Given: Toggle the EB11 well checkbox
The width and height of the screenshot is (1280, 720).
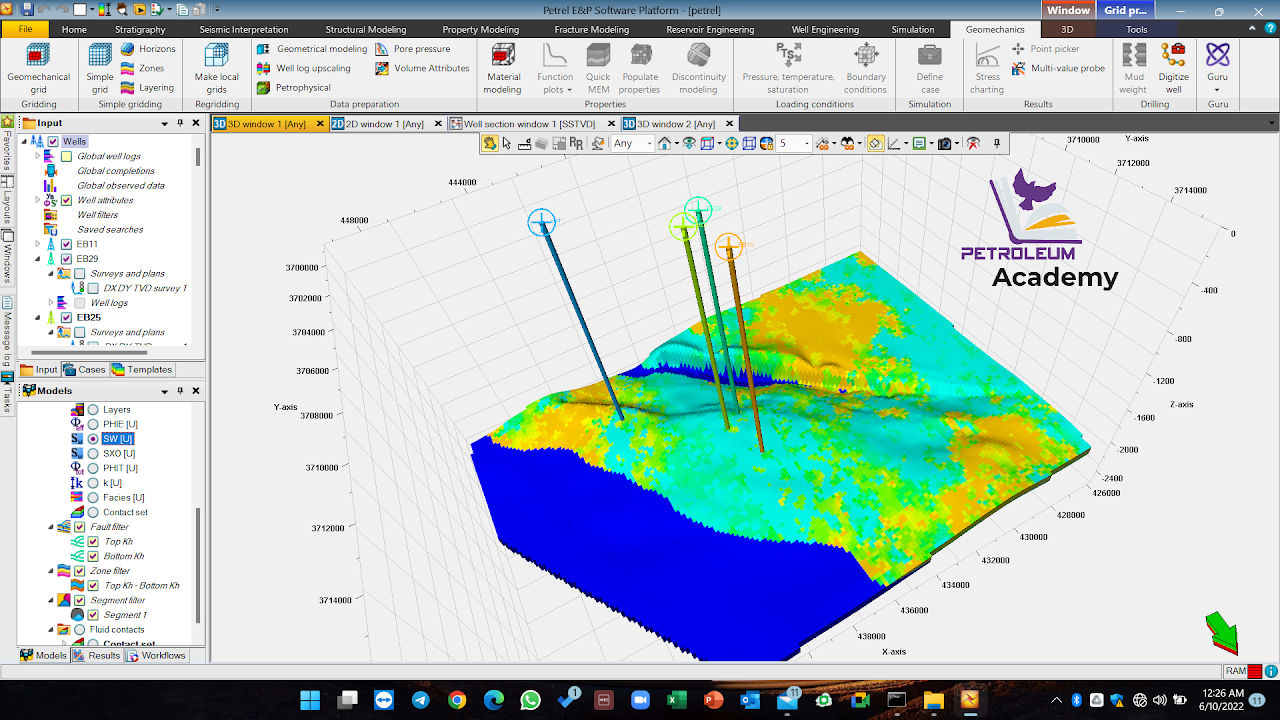Looking at the screenshot, I should click(x=66, y=245).
